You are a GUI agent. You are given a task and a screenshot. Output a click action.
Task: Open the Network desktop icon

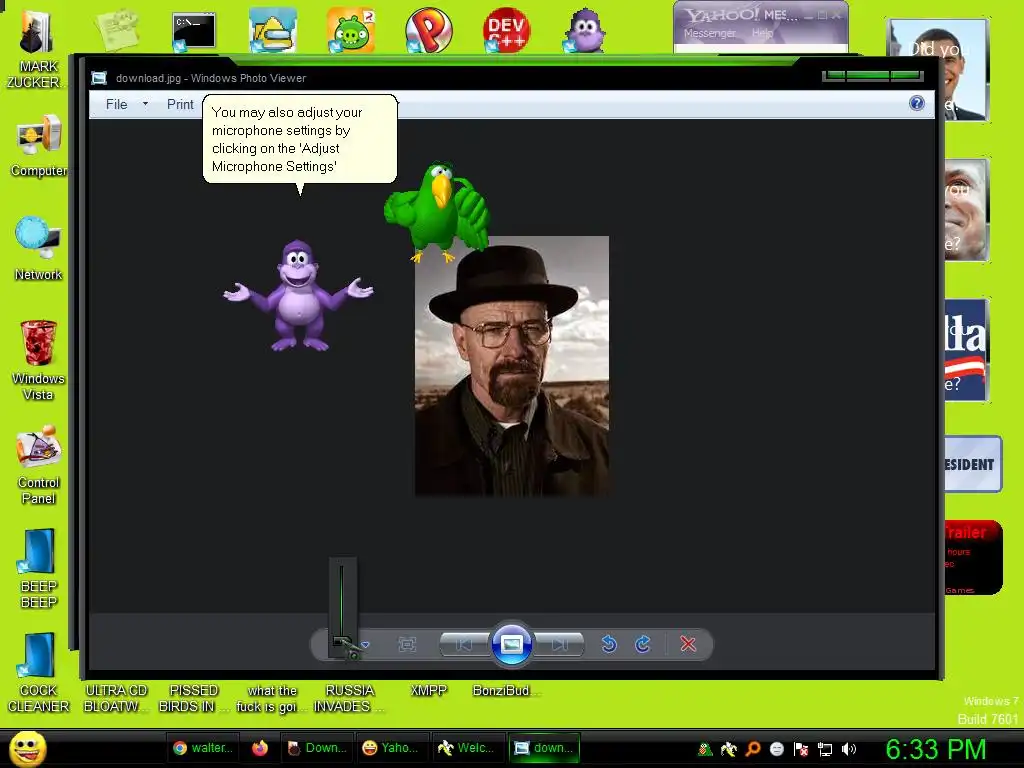pyautogui.click(x=39, y=249)
